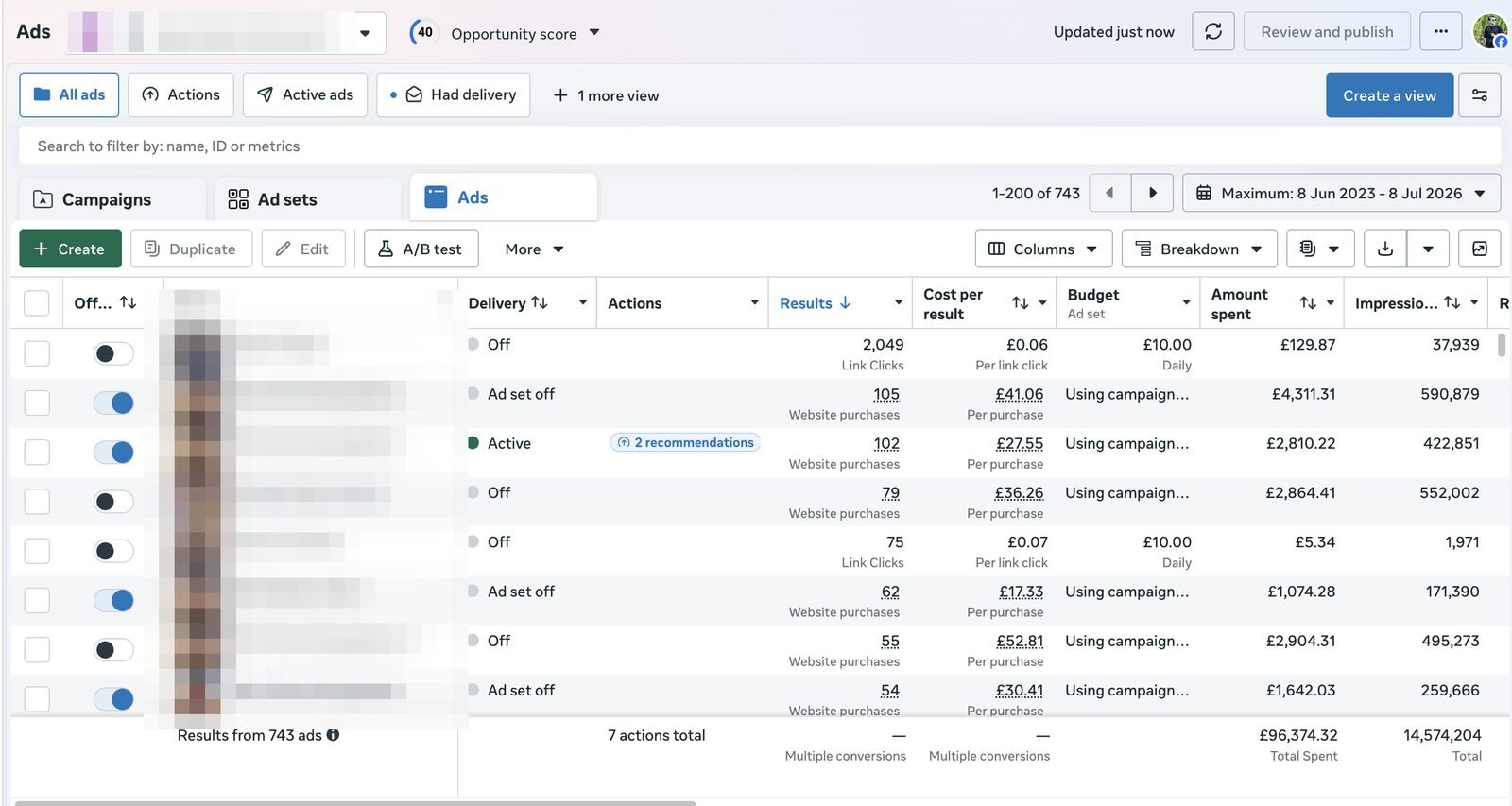Sort by the Delivery column arrows
The image size is (1512, 806).
(540, 302)
